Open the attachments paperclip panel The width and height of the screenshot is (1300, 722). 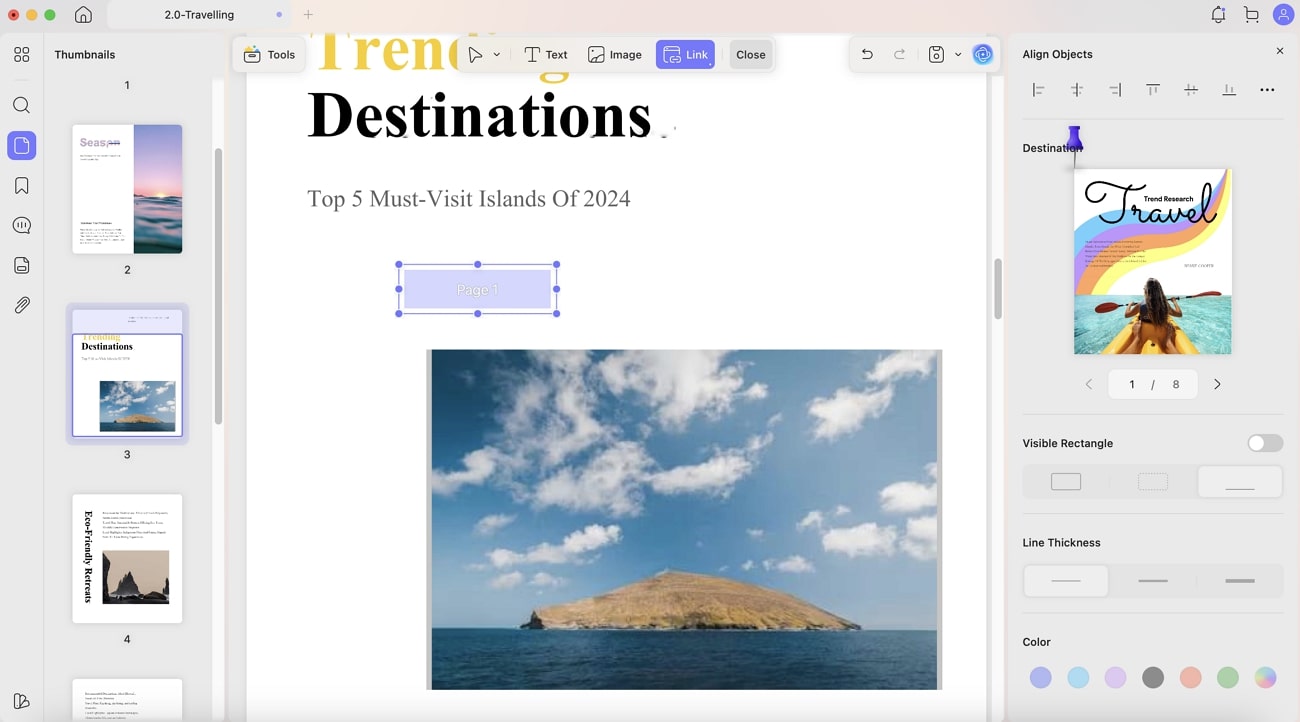21,306
